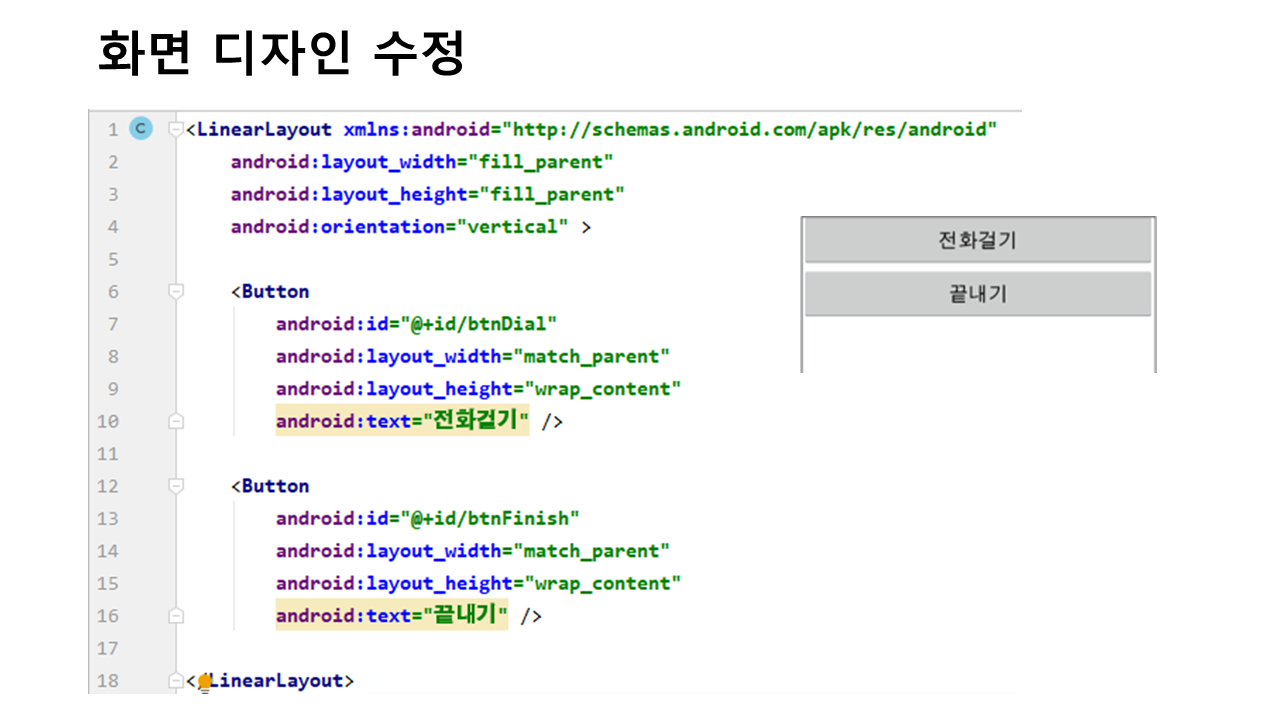Screen dimensions: 1280x720
Task: Click the empty preview area below 끝내기
Action: coord(978,345)
